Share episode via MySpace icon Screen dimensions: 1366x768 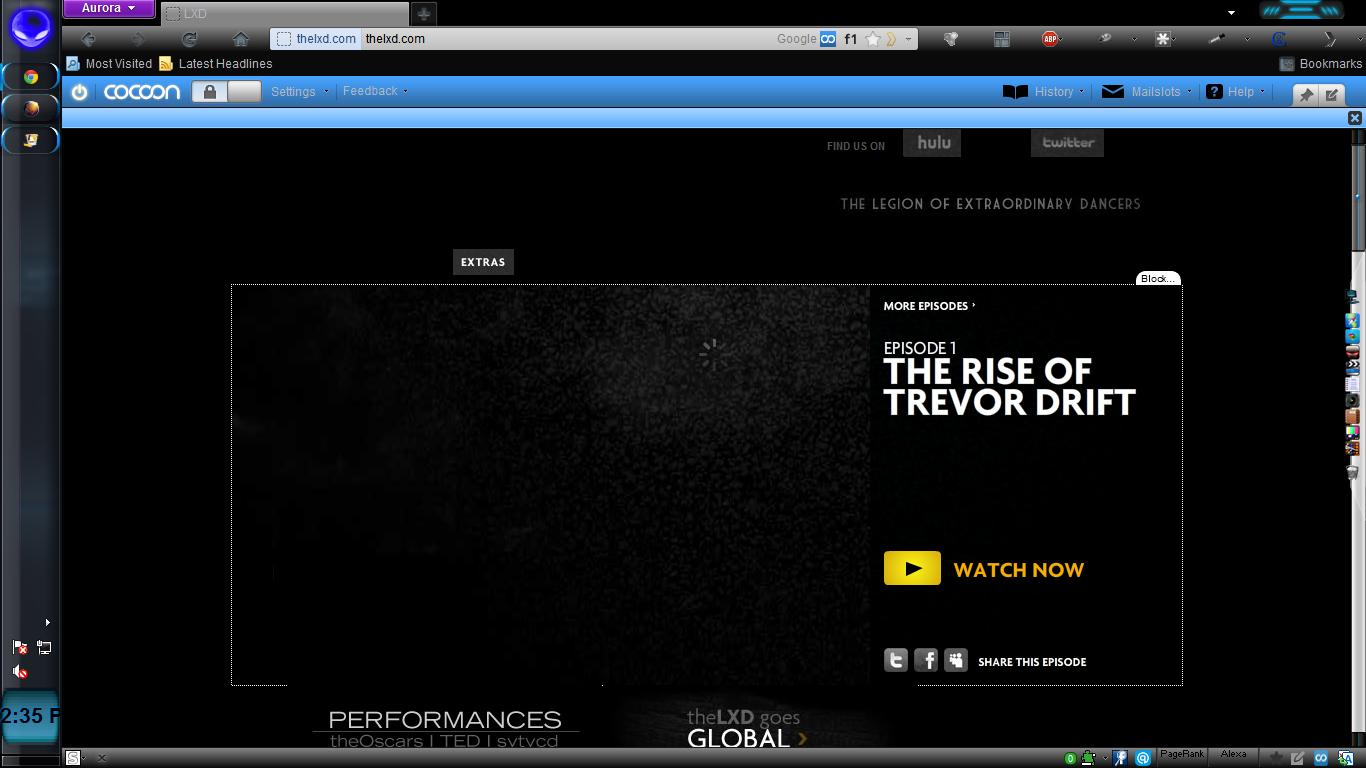pyautogui.click(x=956, y=660)
